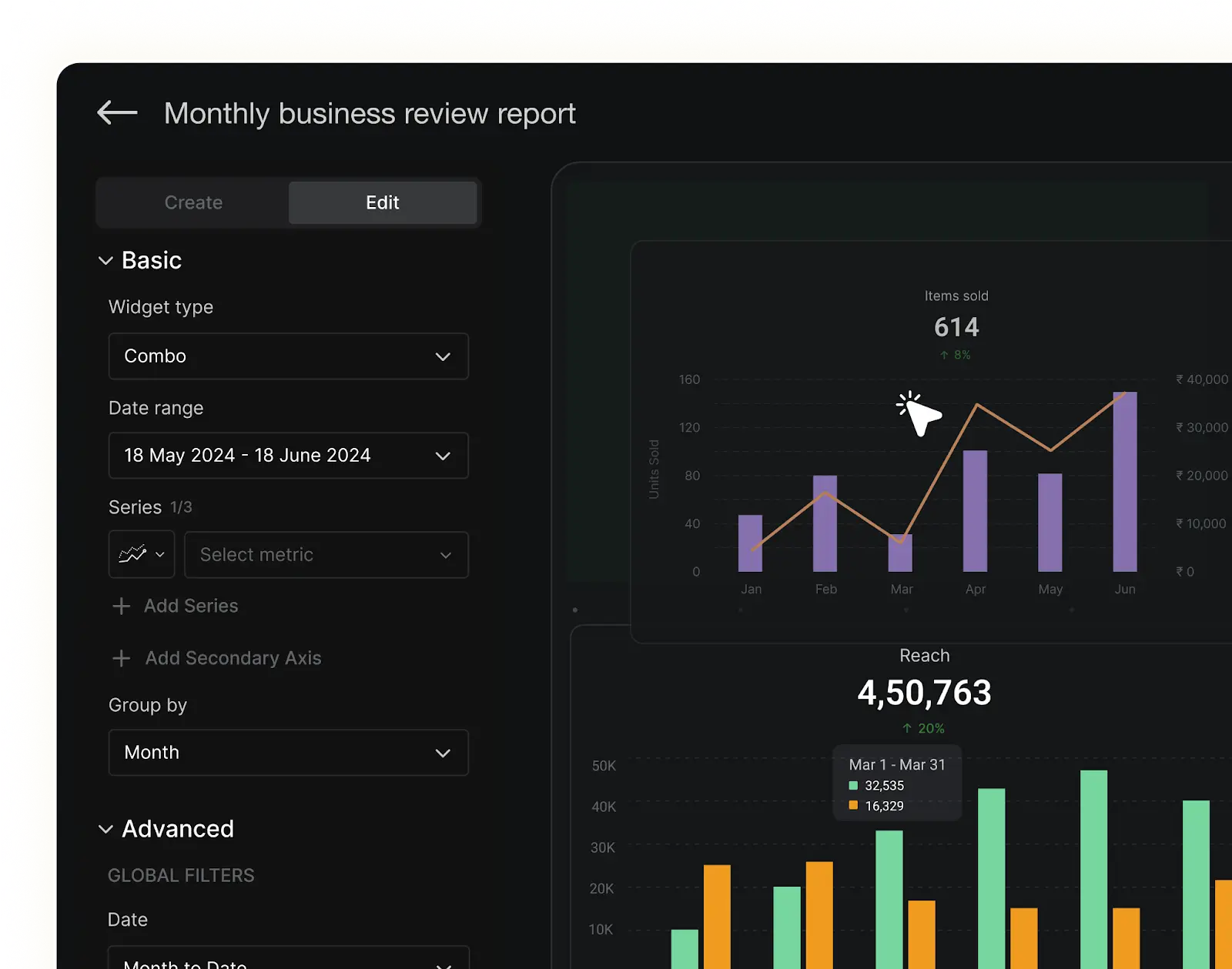Screen dimensions: 1232x969
Task: Click the Add Secondary Axis label
Action: point(233,658)
